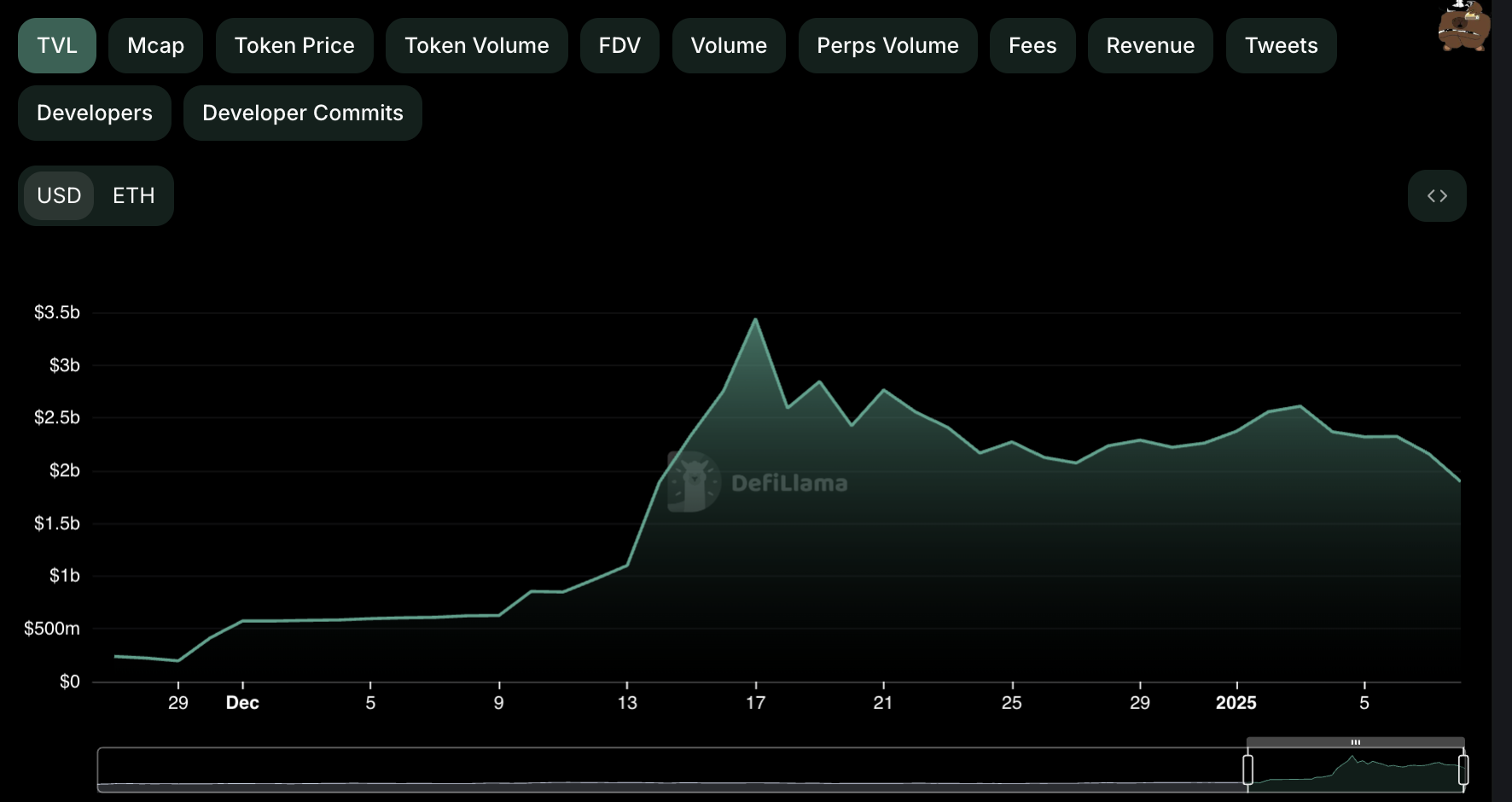The width and height of the screenshot is (1512, 802).
Task: Click left handle of range slider
Action: 1247,770
